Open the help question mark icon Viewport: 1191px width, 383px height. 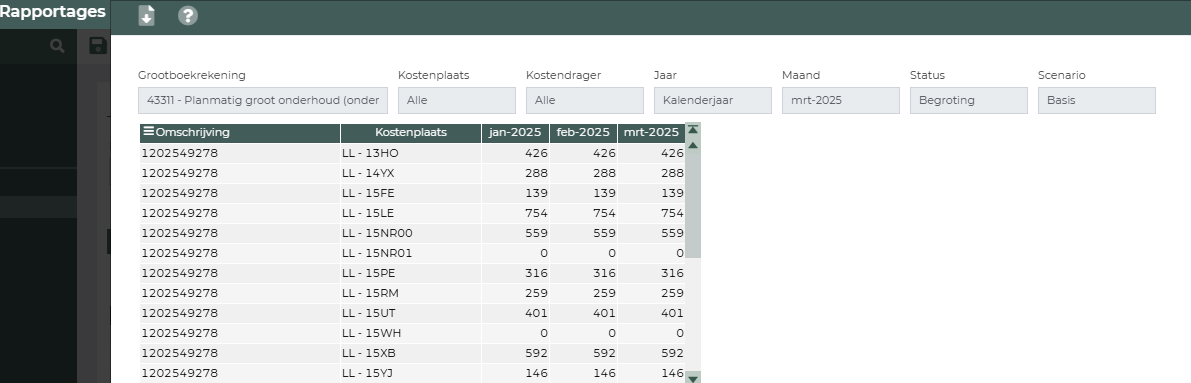188,15
